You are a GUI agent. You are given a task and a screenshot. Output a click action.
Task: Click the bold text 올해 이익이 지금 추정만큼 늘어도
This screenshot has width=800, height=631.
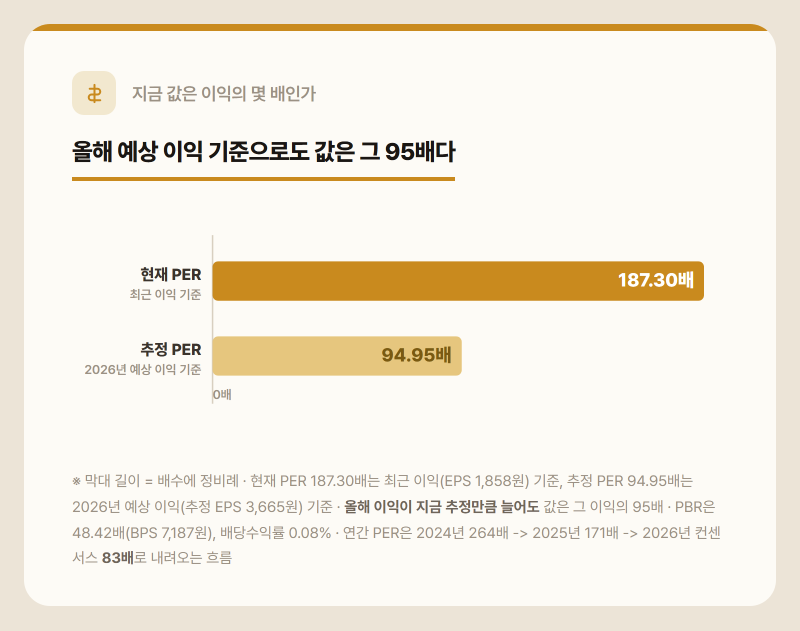[441, 507]
